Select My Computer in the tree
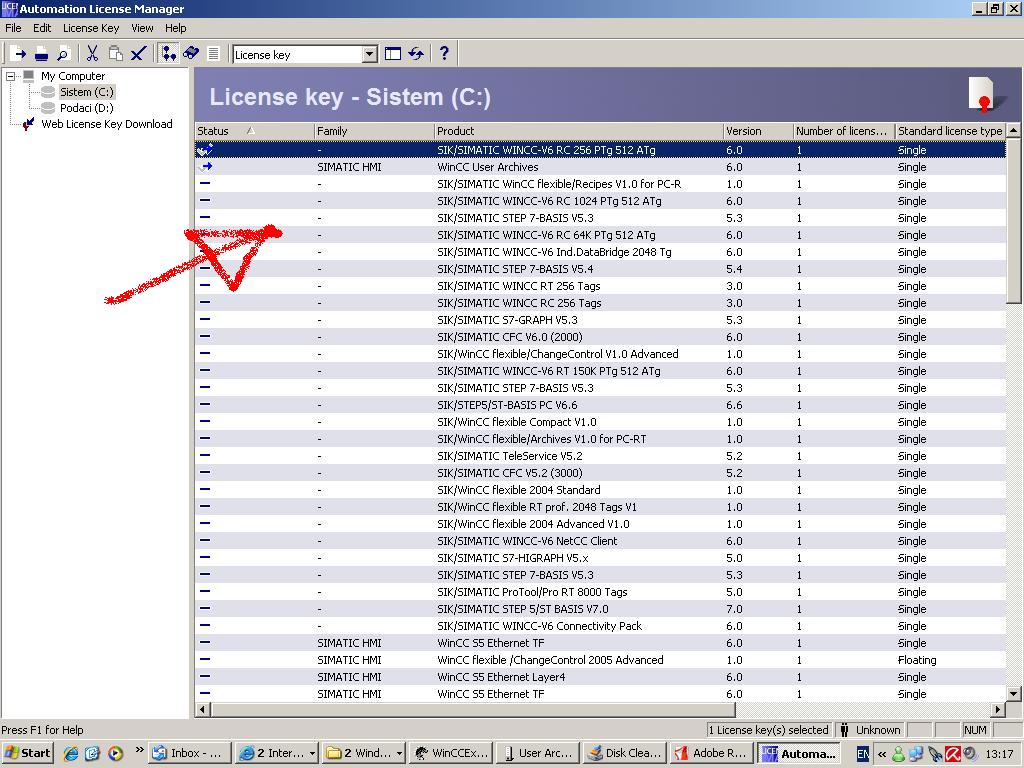 click(72, 76)
